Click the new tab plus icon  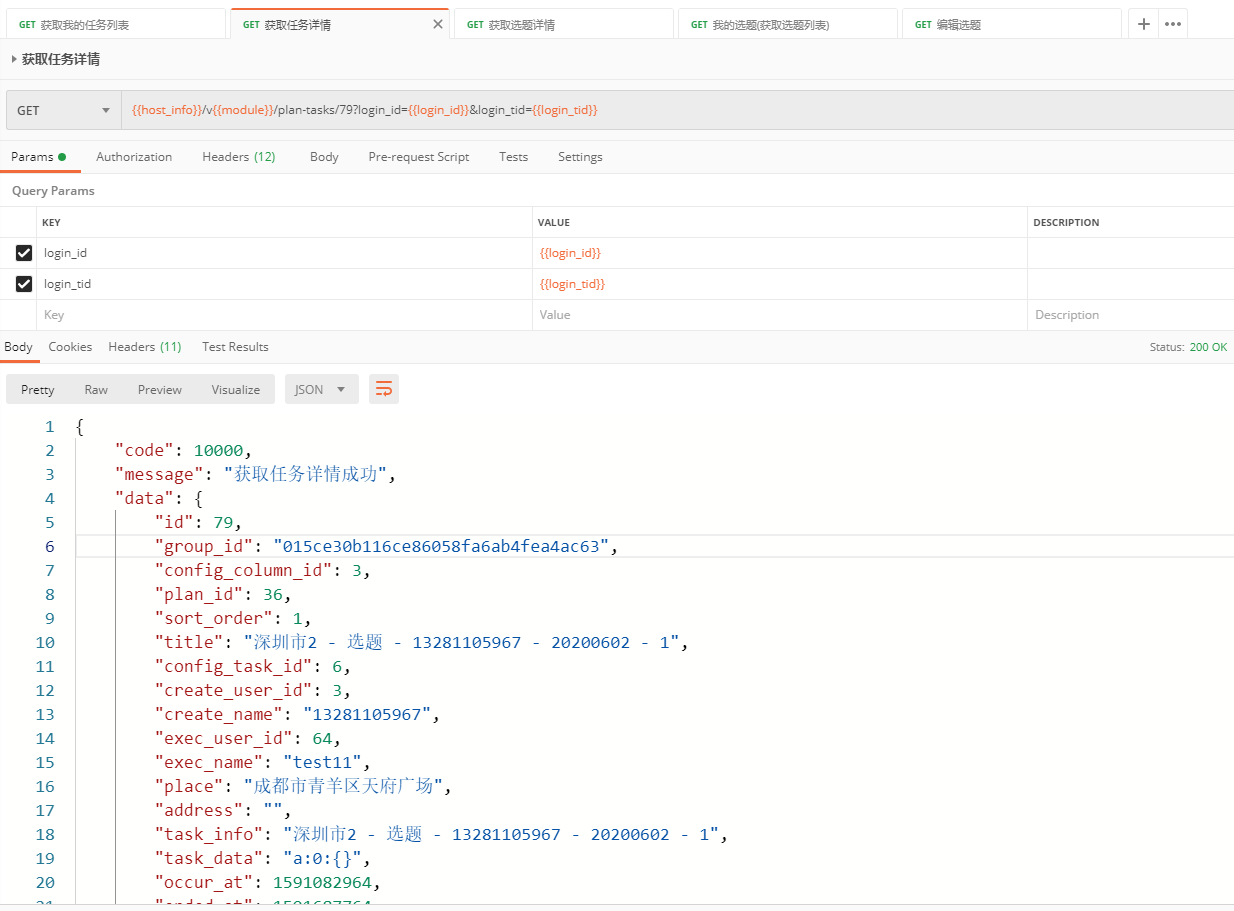pos(1144,24)
